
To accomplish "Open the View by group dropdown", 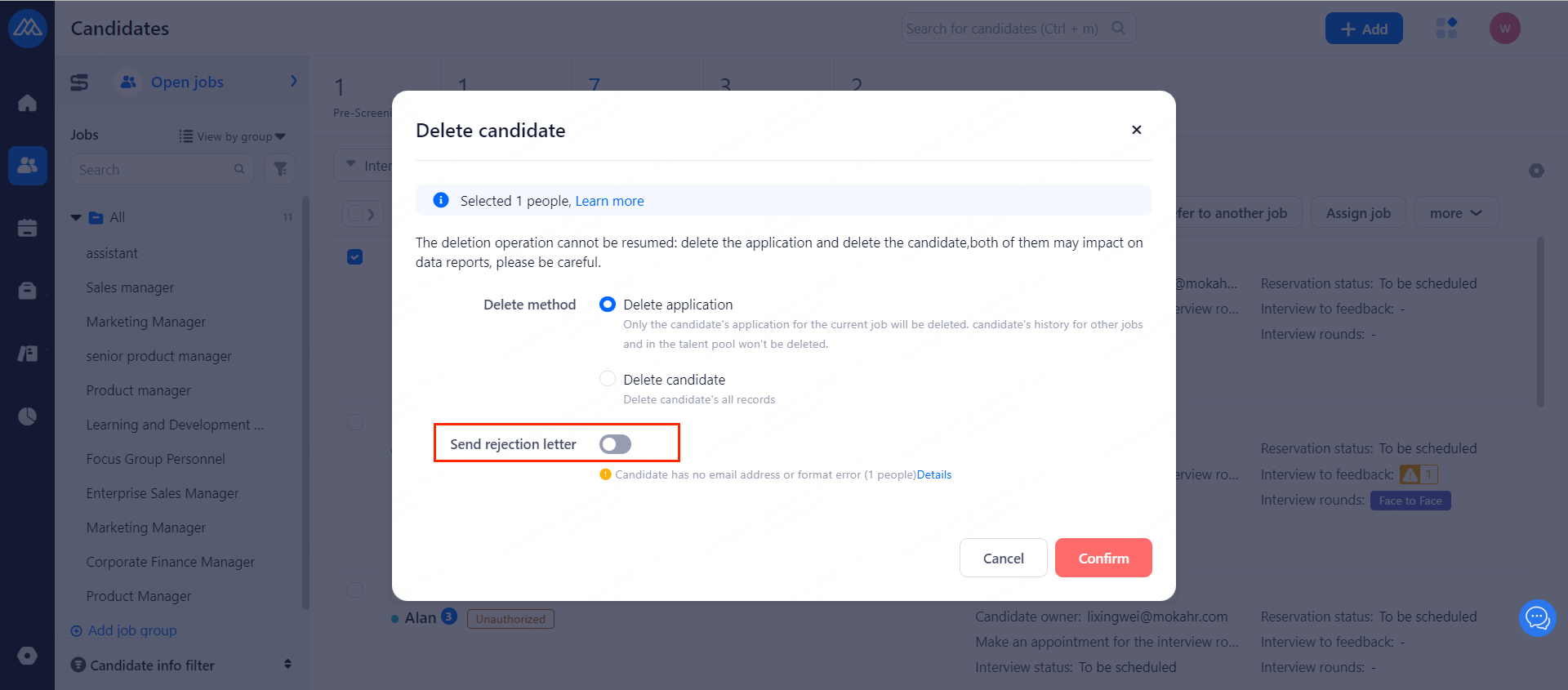I will point(233,136).
